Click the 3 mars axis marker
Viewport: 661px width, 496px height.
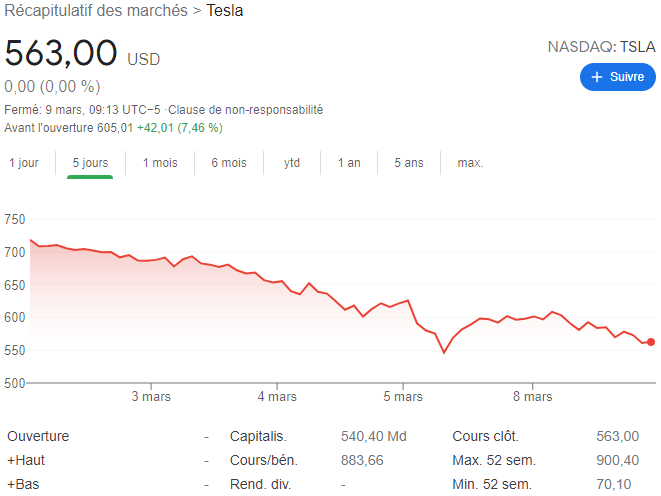point(151,397)
